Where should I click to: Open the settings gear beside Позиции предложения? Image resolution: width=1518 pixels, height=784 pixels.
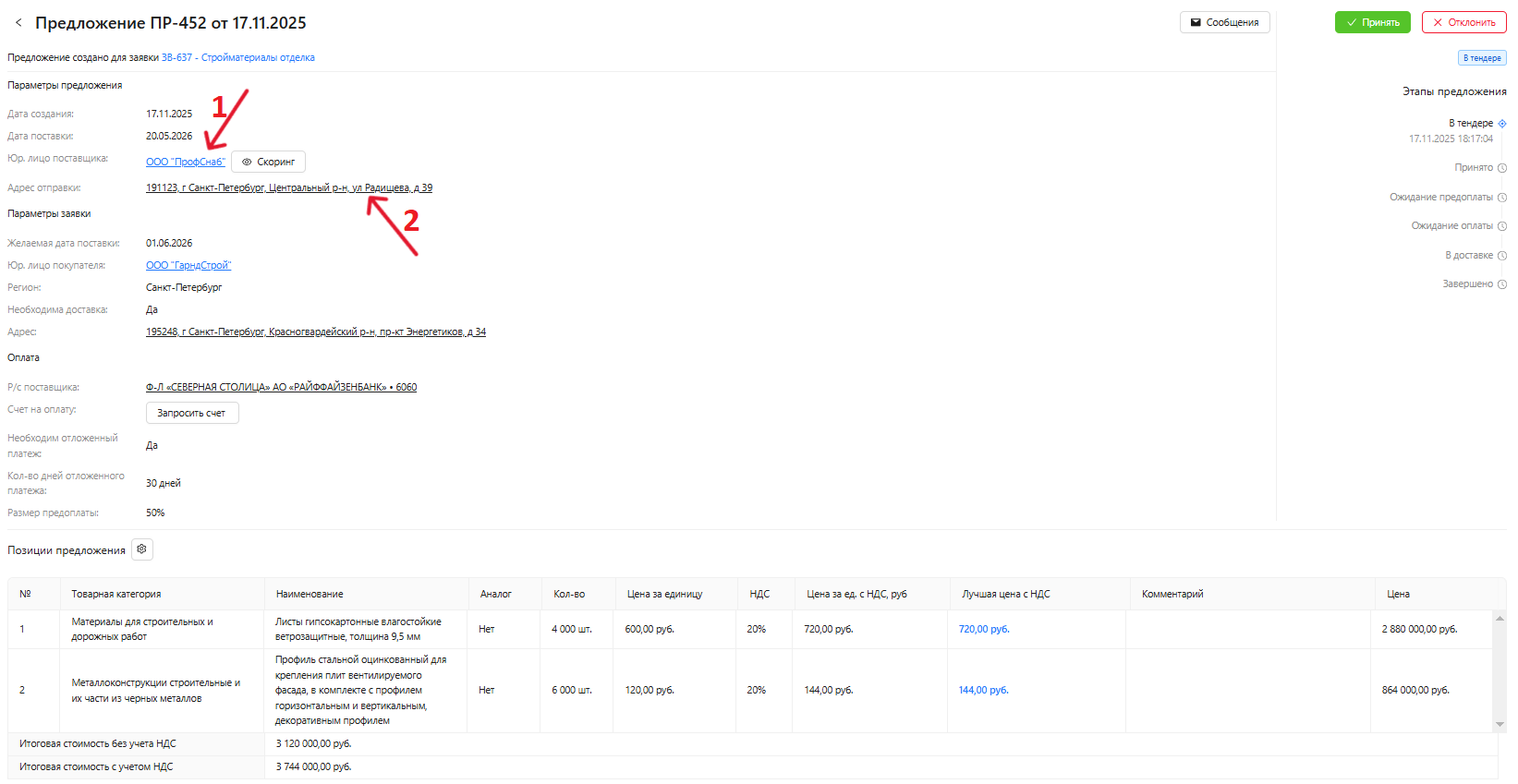[141, 549]
